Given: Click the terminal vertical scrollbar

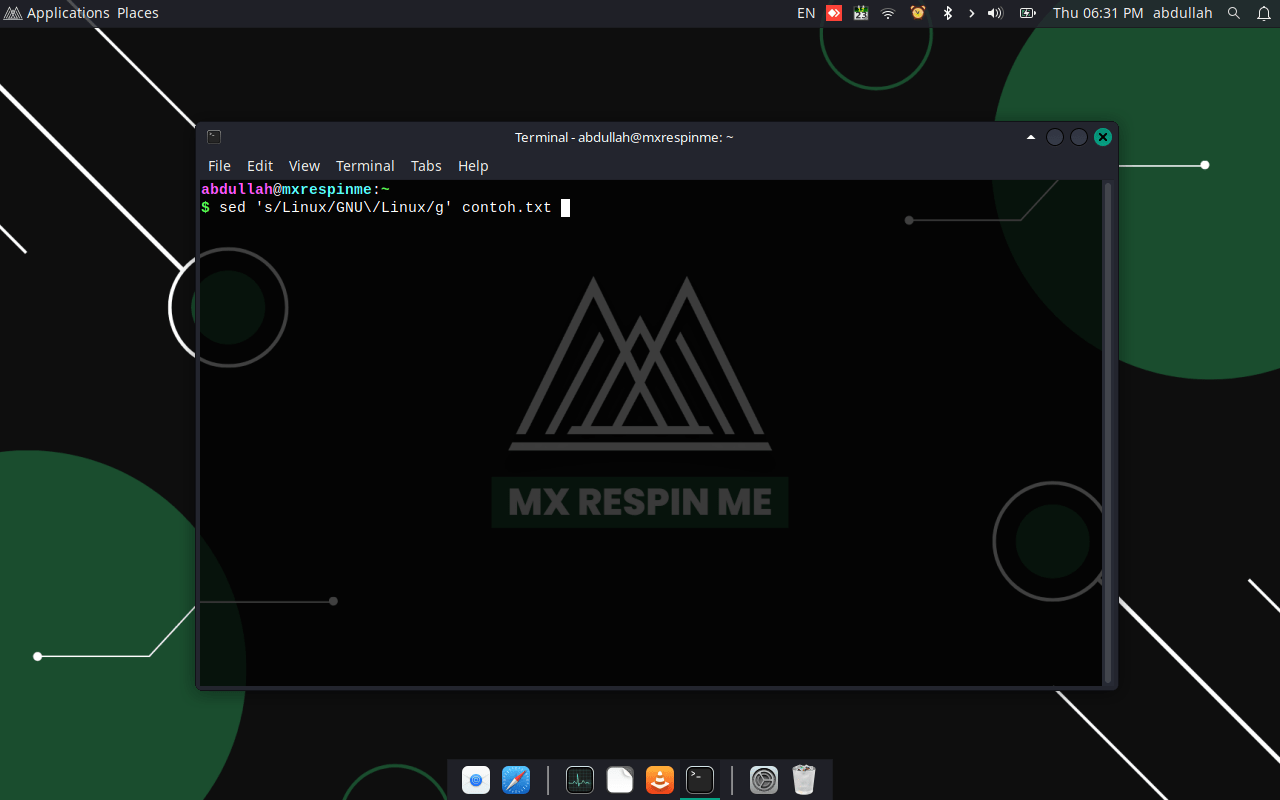Looking at the screenshot, I should click(1107, 433).
